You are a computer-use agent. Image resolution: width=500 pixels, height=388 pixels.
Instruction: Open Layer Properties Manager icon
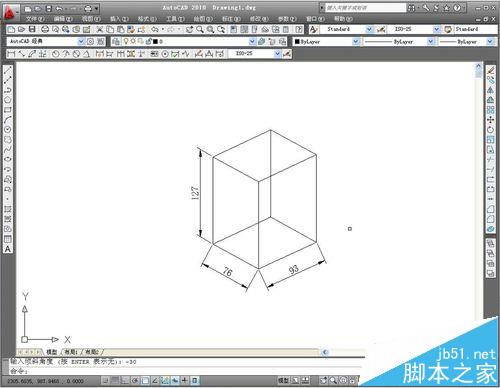point(116,42)
